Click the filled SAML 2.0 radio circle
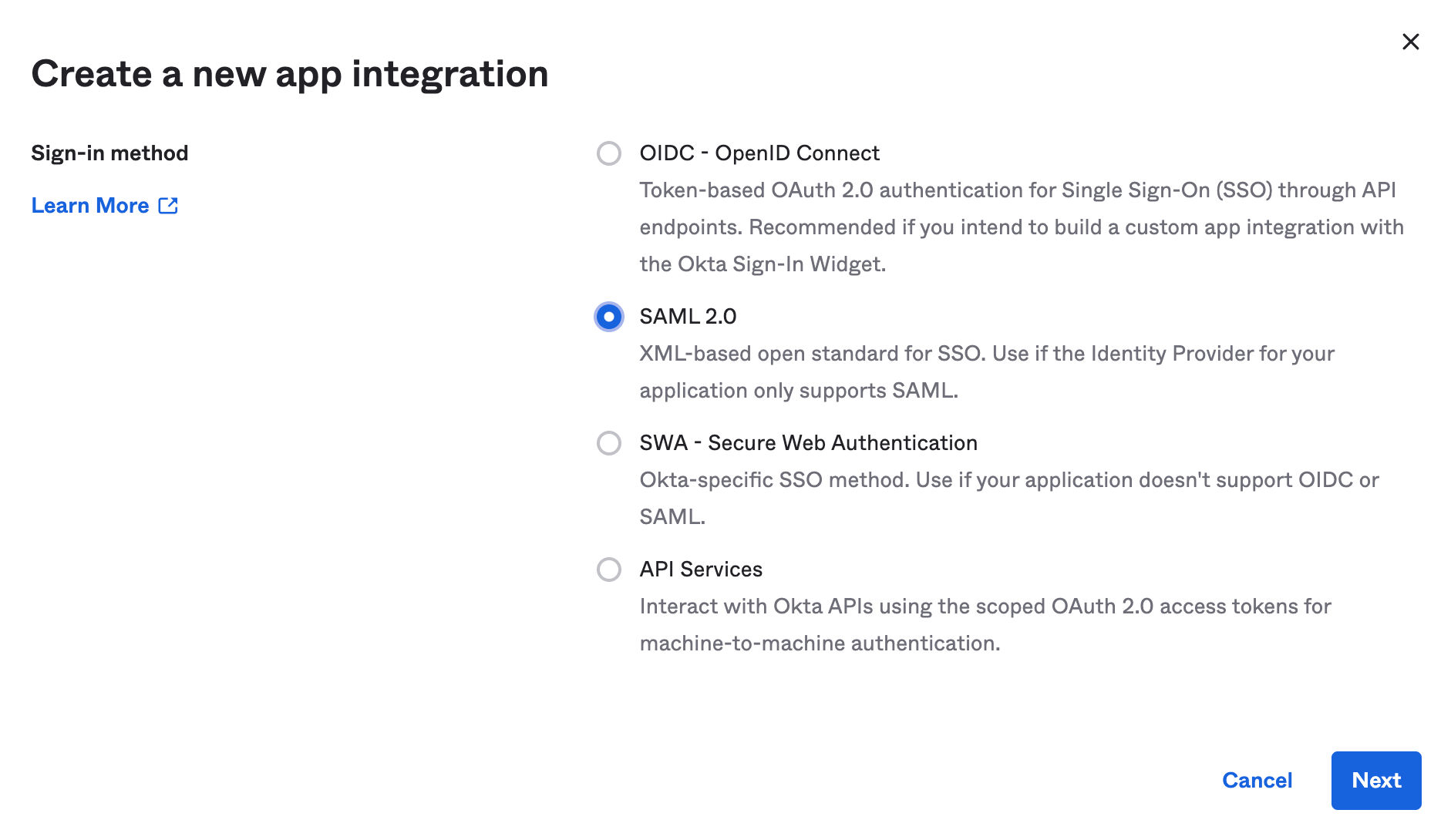Screen dimensions: 1451x840 (609, 316)
